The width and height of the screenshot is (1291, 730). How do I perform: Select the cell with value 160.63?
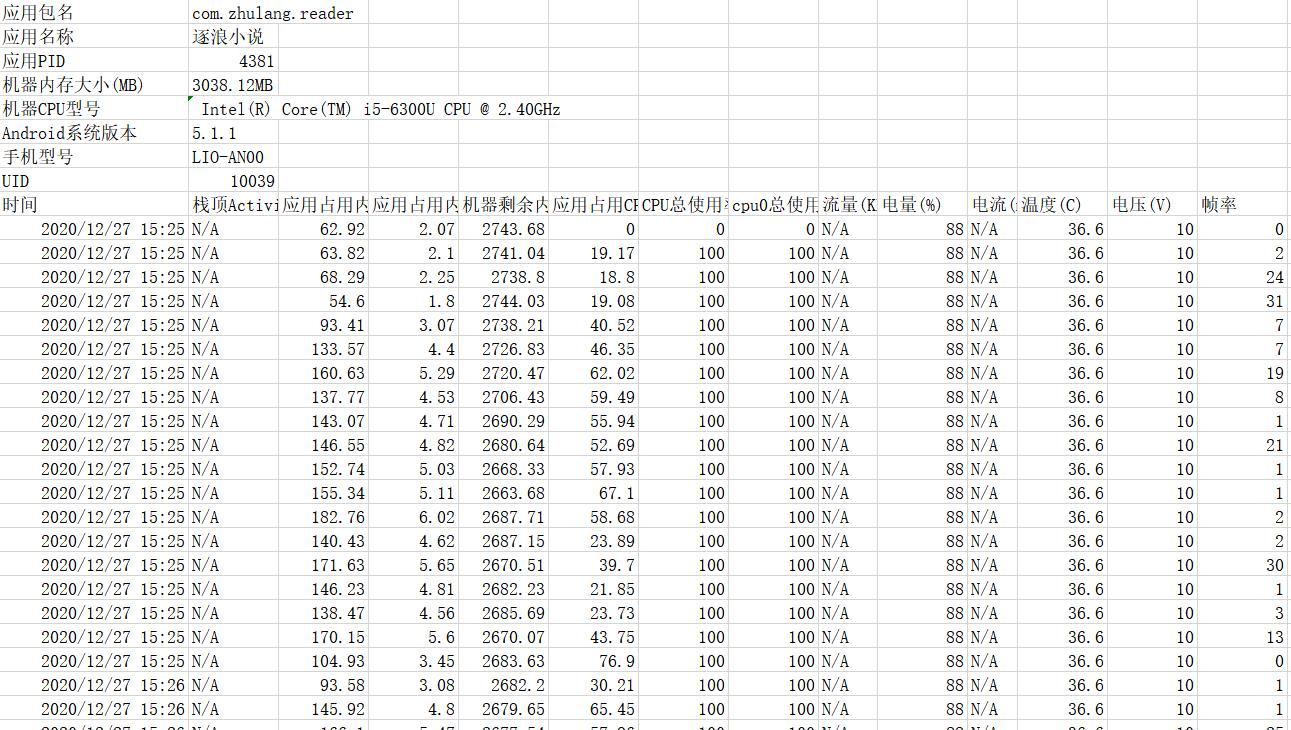[324, 373]
